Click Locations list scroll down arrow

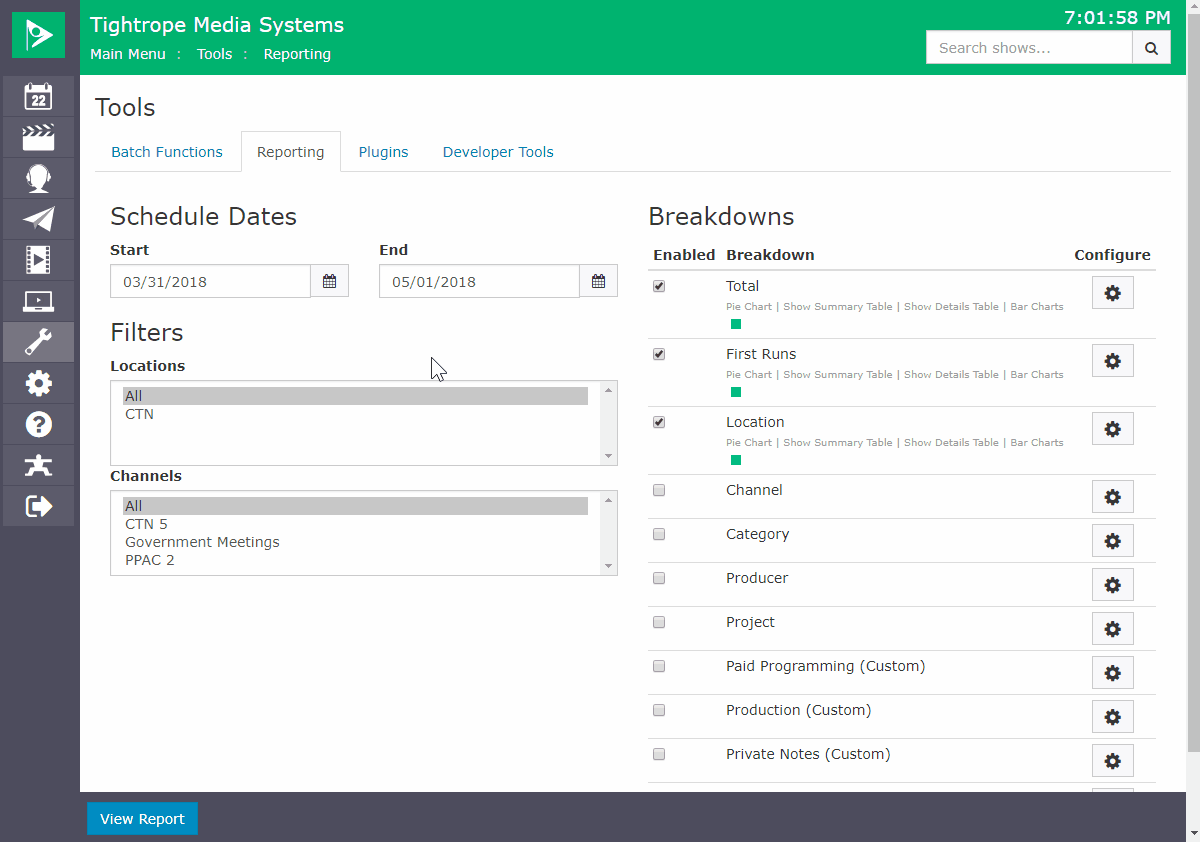[x=608, y=456]
